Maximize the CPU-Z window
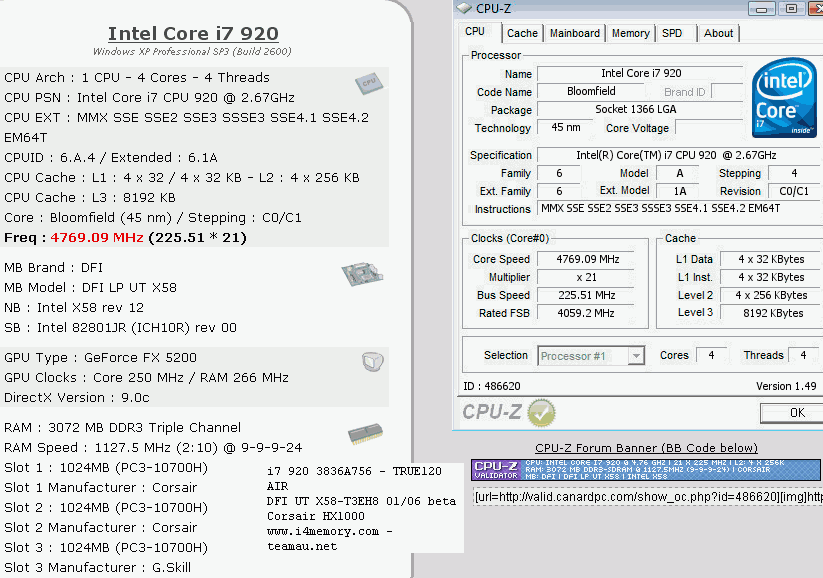Image resolution: width=823 pixels, height=578 pixels. point(791,9)
